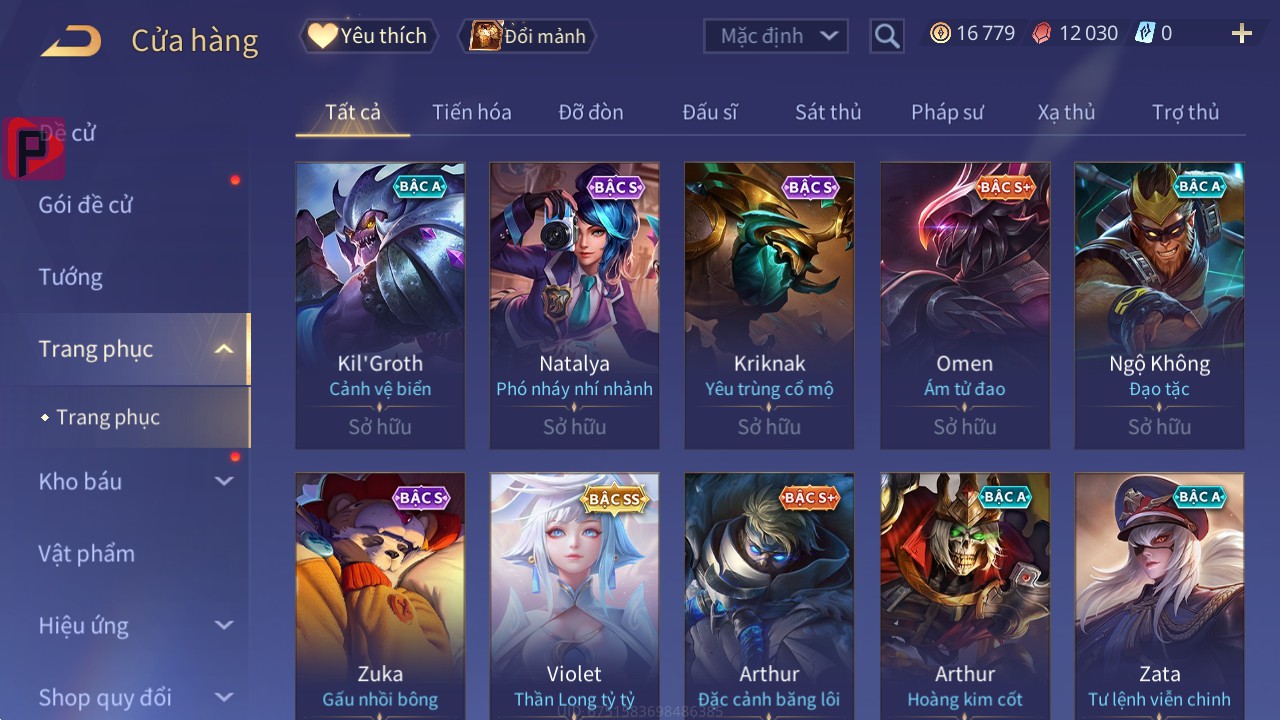The width and height of the screenshot is (1280, 720).
Task: Expand the Kho báu menu section
Action: click(224, 481)
